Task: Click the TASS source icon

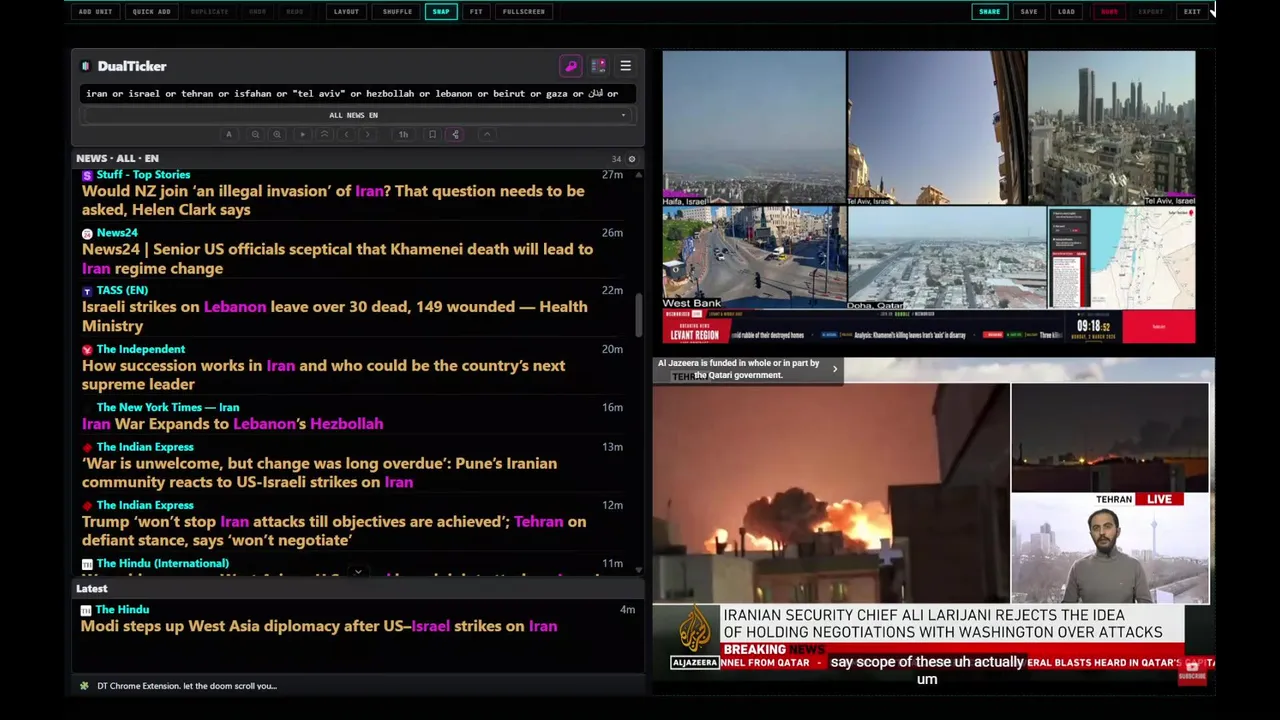Action: (87, 291)
